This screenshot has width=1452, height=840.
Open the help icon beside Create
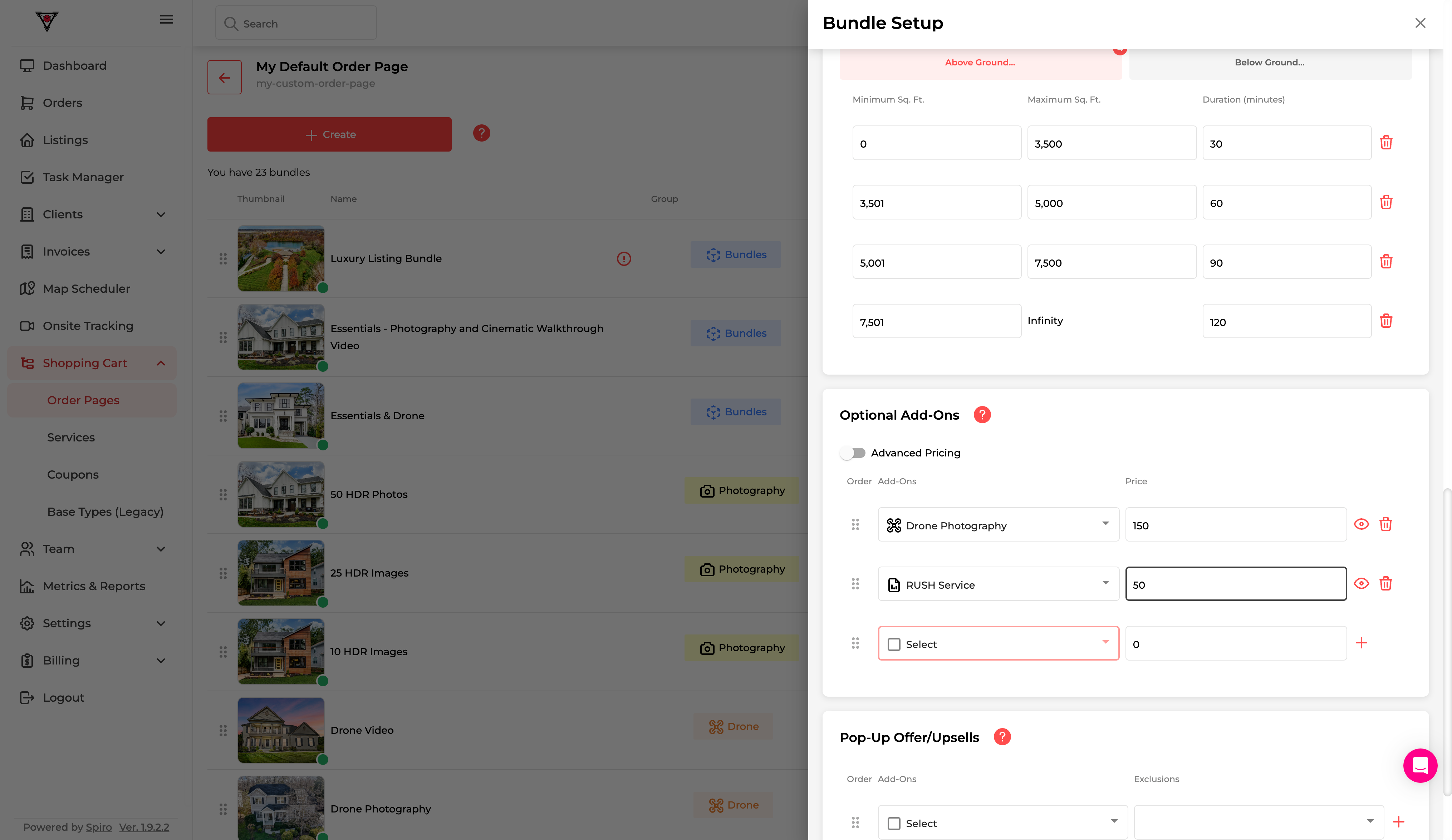click(481, 133)
